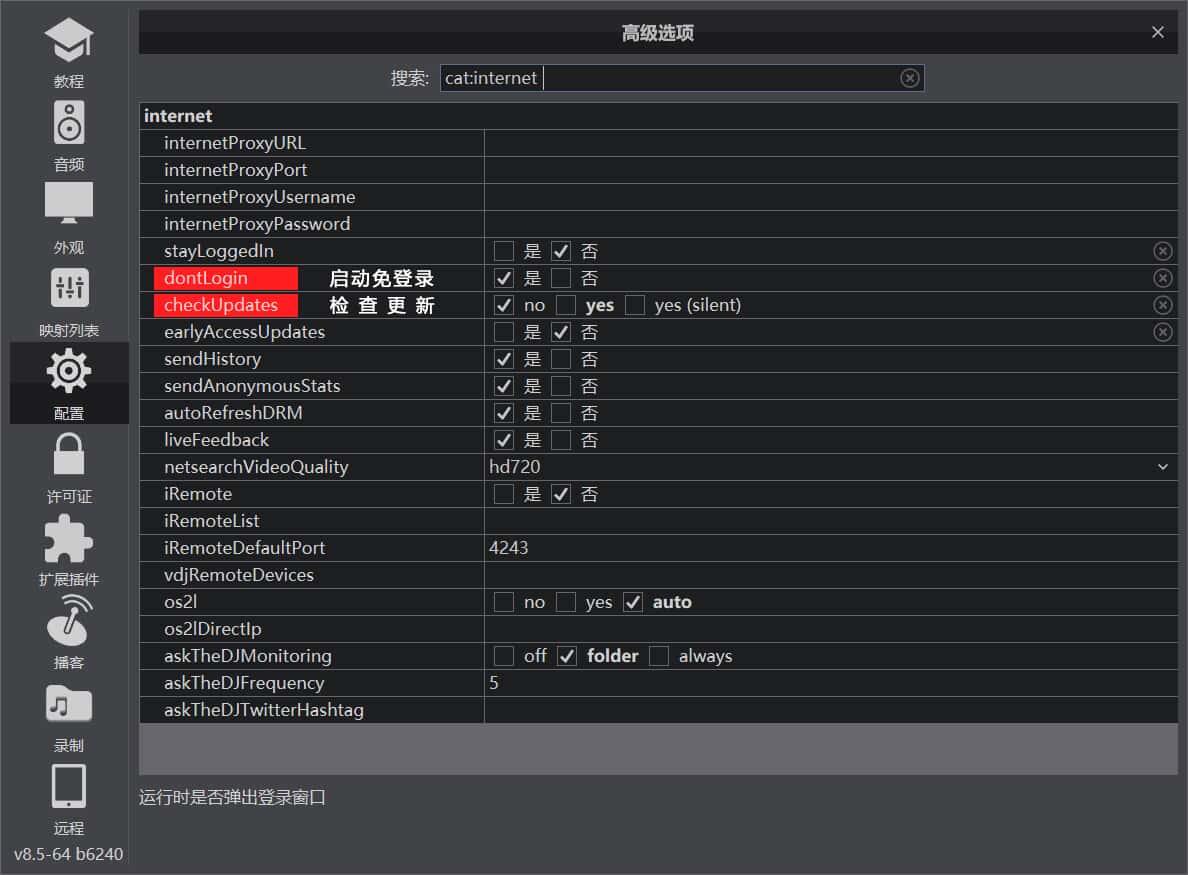Clear the search box text
Image resolution: width=1188 pixels, height=875 pixels.
tap(909, 78)
